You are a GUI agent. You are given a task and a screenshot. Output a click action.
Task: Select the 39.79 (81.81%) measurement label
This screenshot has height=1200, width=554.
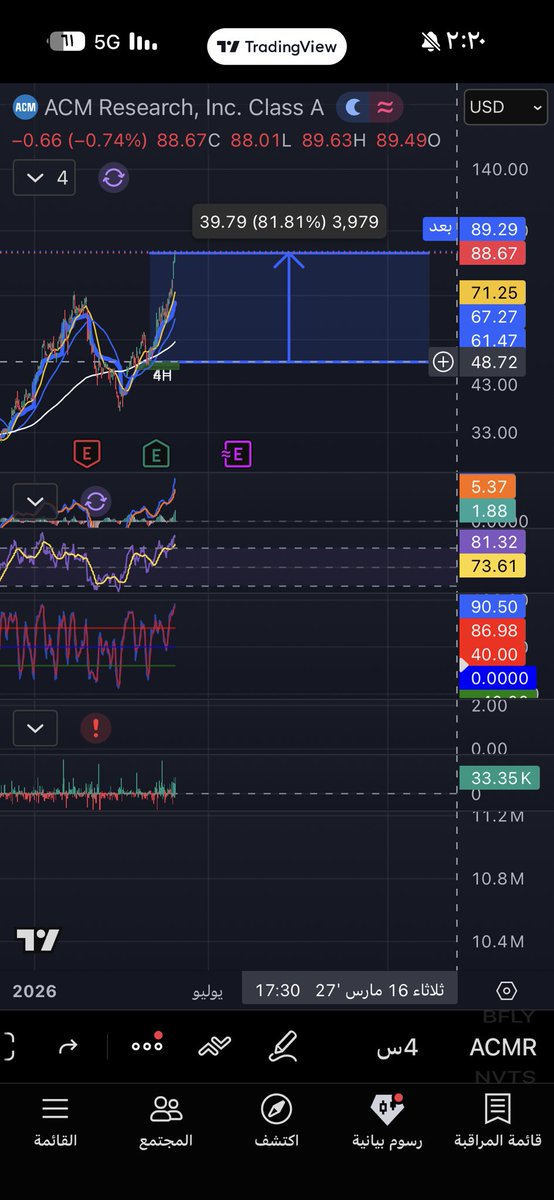coord(289,222)
